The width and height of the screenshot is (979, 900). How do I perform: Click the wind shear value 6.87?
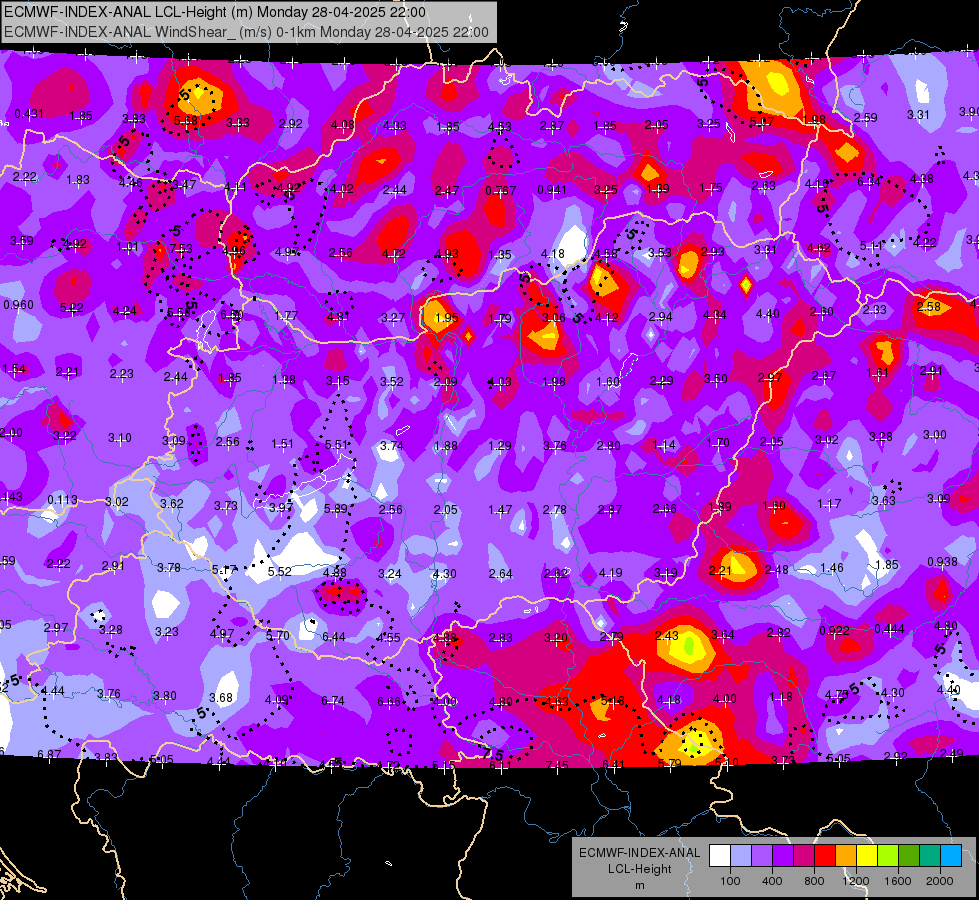49,754
